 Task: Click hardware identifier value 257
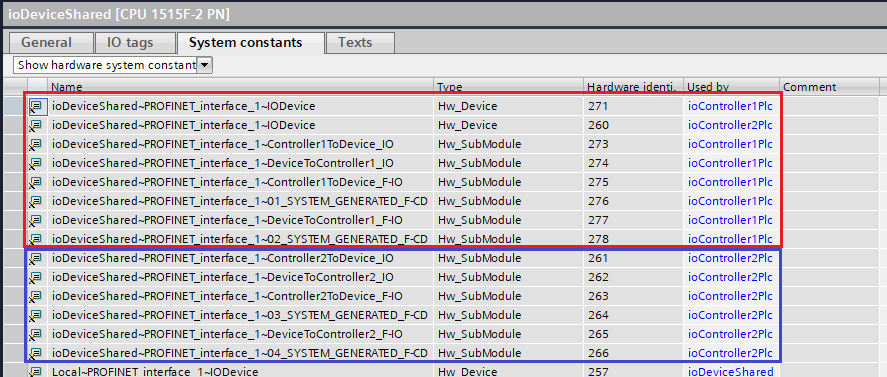click(598, 372)
